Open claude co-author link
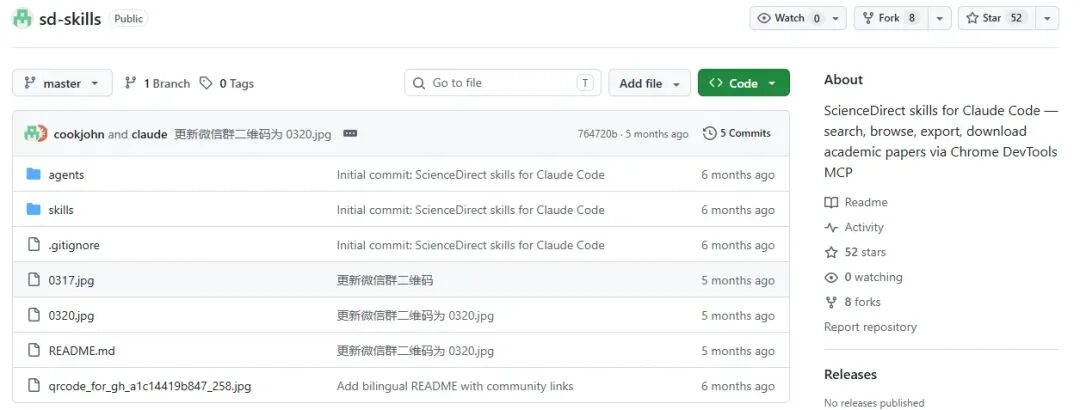This screenshot has width=1080, height=410. coord(149,134)
